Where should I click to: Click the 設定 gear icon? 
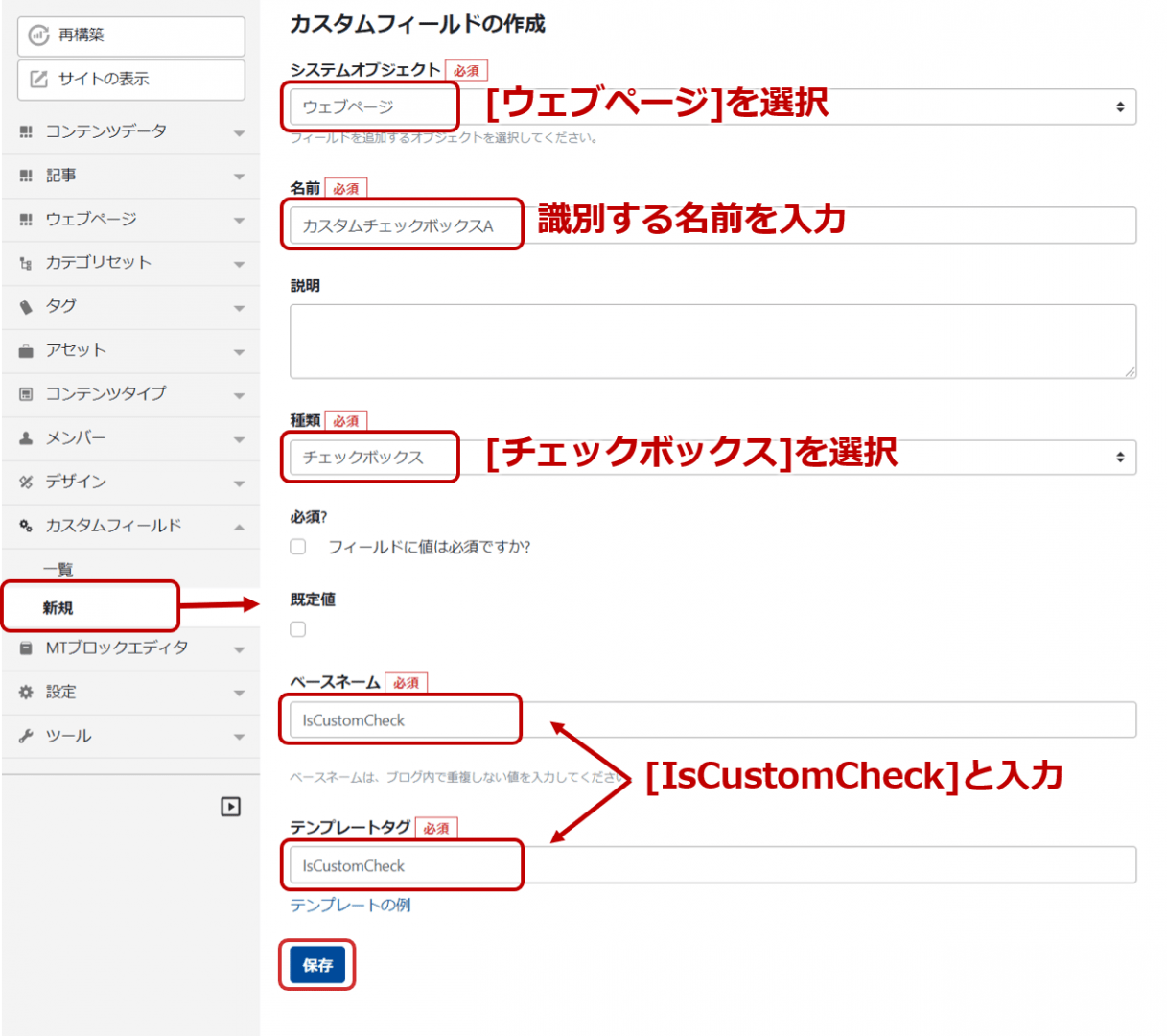(x=26, y=693)
